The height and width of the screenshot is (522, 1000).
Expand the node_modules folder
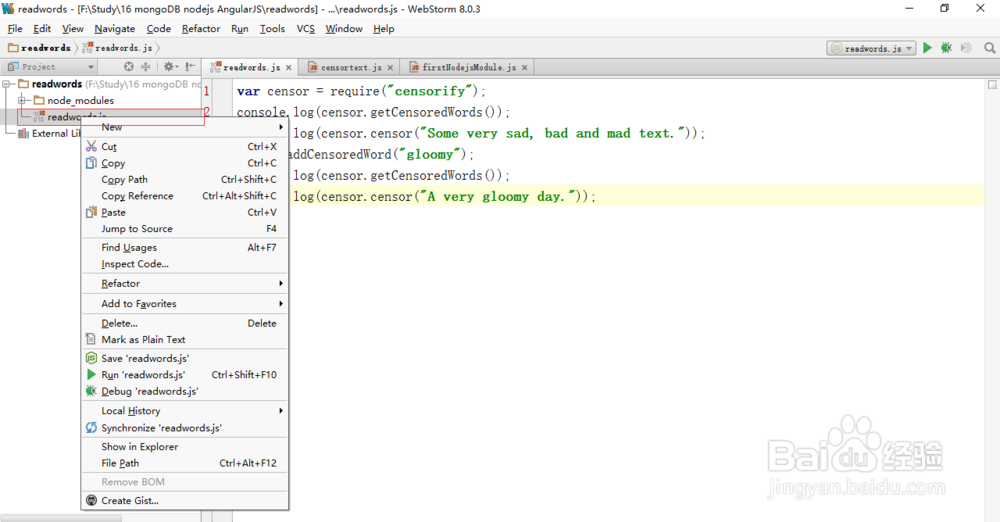pyautogui.click(x=21, y=100)
